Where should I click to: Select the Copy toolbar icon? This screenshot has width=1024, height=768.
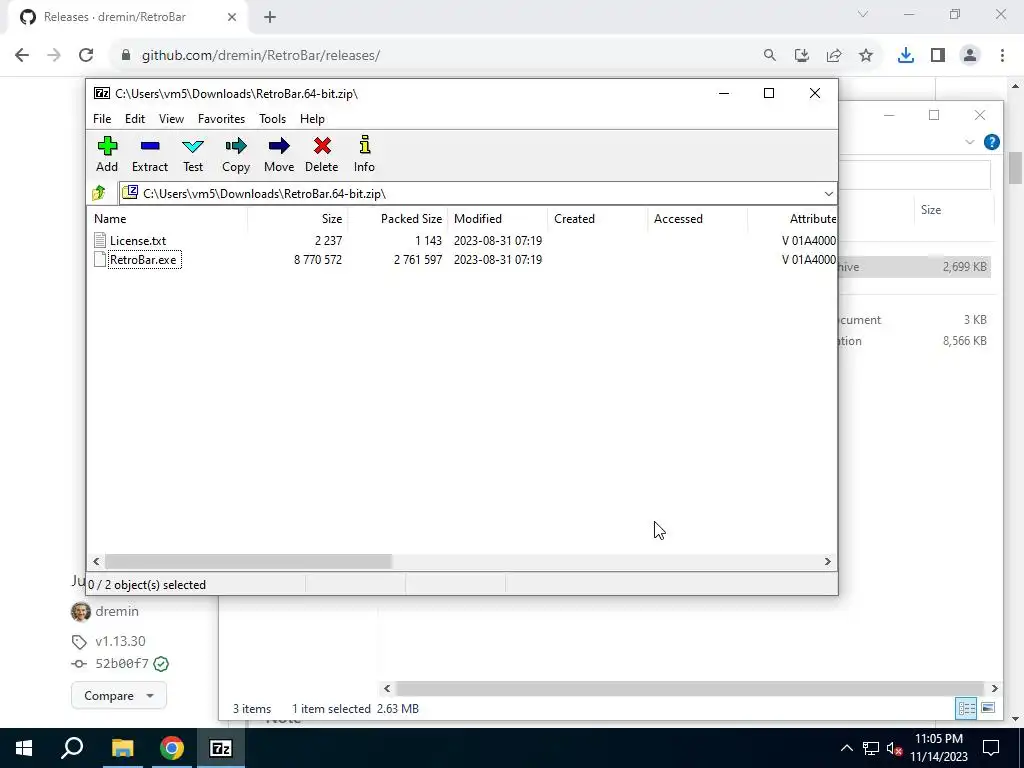pos(236,154)
